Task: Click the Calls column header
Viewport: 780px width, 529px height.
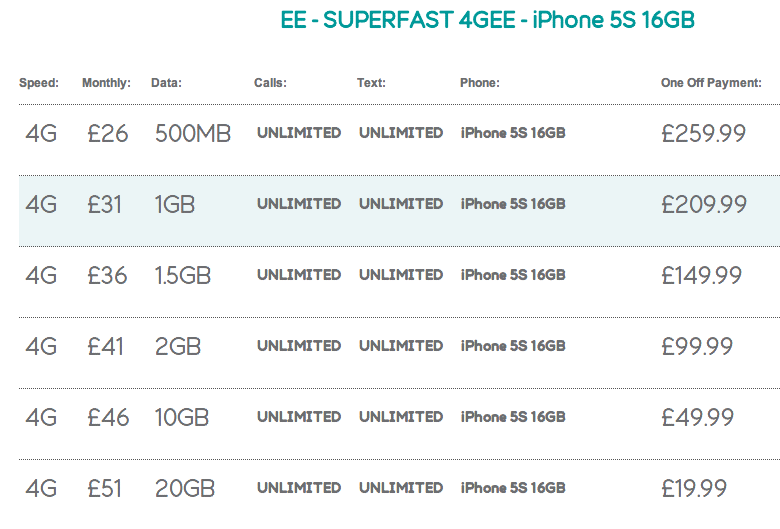Action: (x=270, y=83)
